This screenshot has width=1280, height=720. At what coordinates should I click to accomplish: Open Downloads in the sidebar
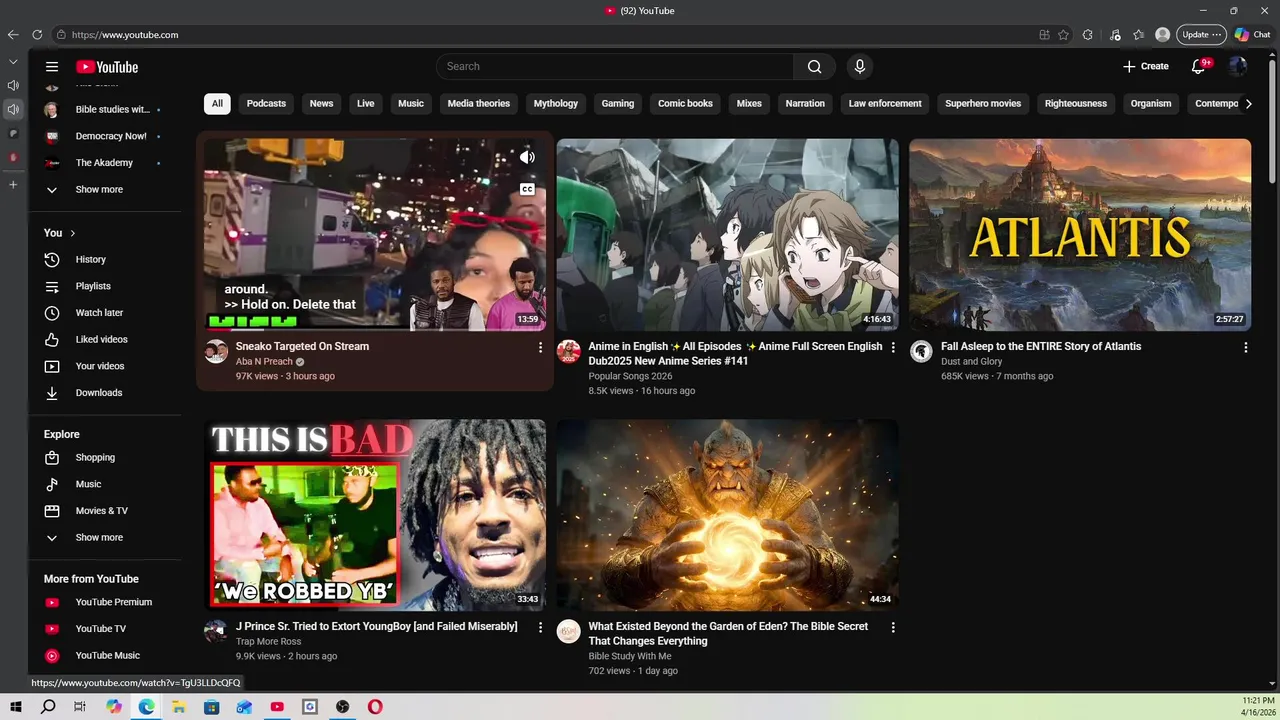pyautogui.click(x=105, y=393)
